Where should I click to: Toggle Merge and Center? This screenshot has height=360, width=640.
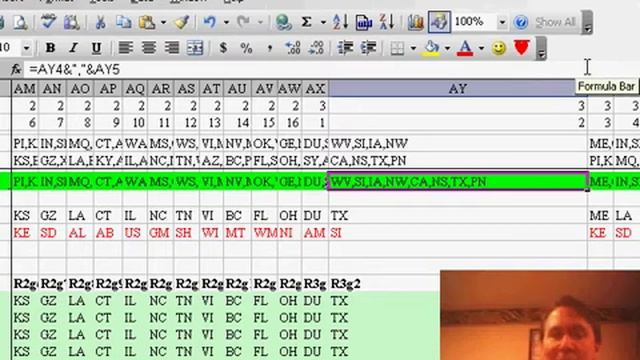coord(195,48)
